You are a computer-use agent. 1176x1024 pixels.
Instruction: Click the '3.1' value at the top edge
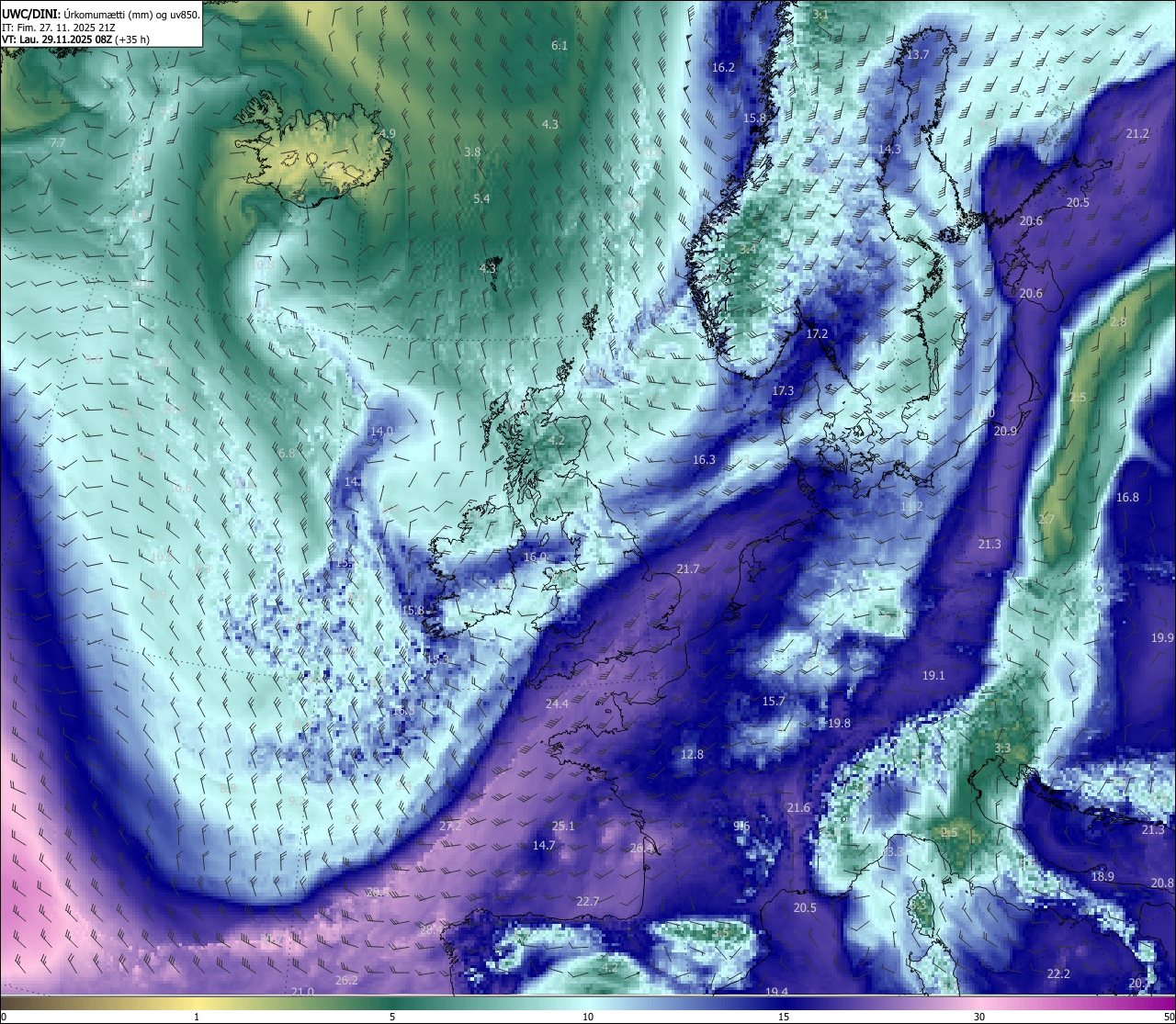(820, 14)
